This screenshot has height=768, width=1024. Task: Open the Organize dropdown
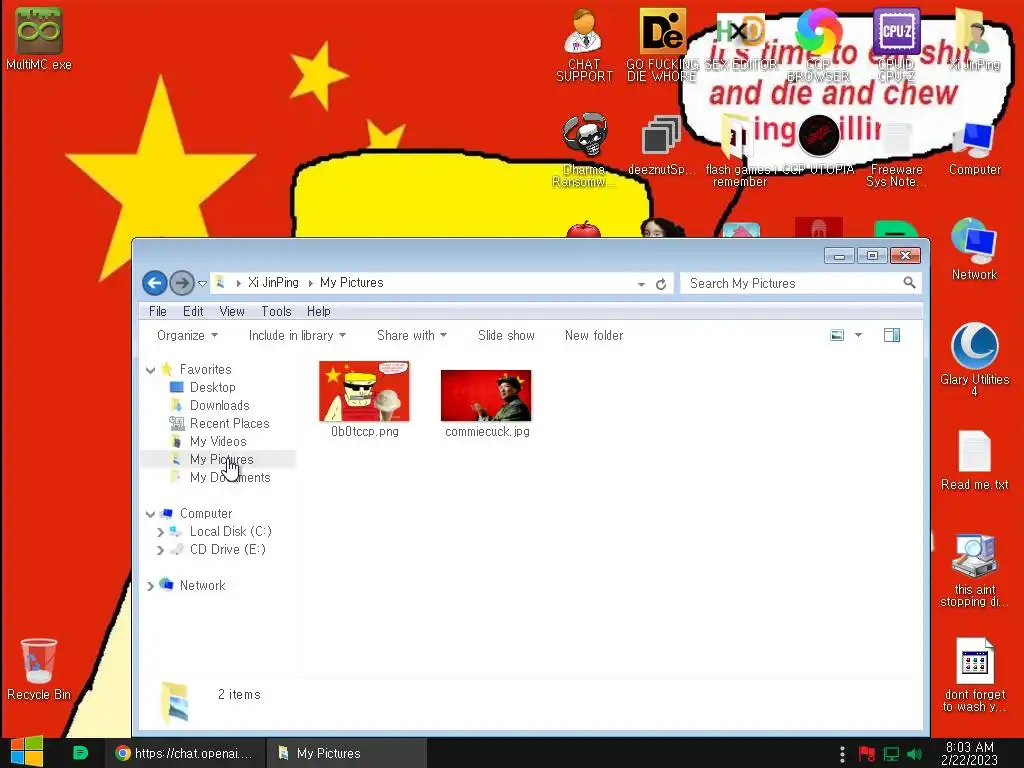click(x=187, y=335)
